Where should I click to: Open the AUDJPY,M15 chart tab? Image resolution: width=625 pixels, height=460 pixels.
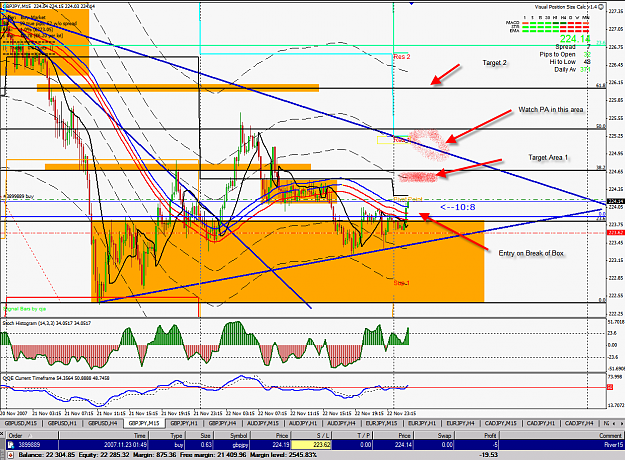(261, 423)
